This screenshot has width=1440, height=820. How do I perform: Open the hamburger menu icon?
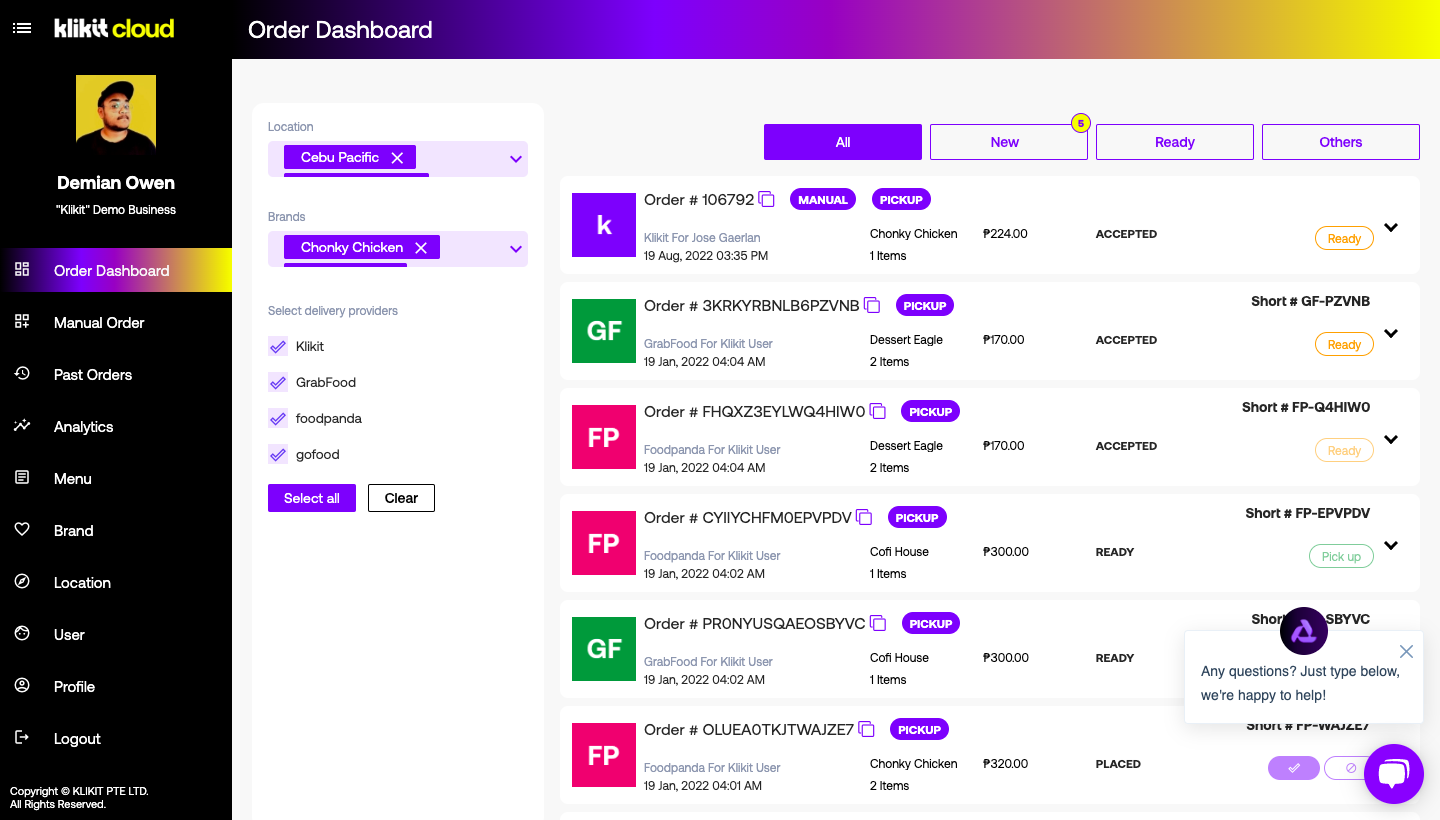pyautogui.click(x=22, y=29)
